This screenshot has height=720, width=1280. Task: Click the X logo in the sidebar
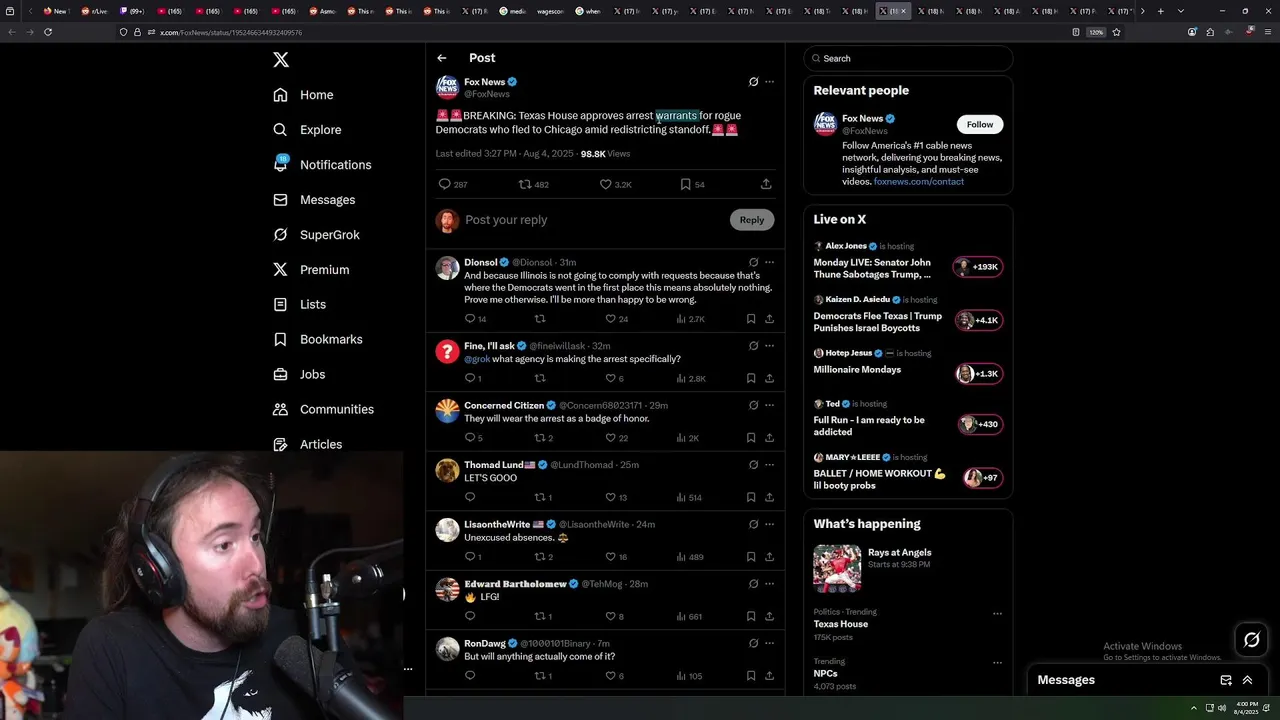(281, 60)
